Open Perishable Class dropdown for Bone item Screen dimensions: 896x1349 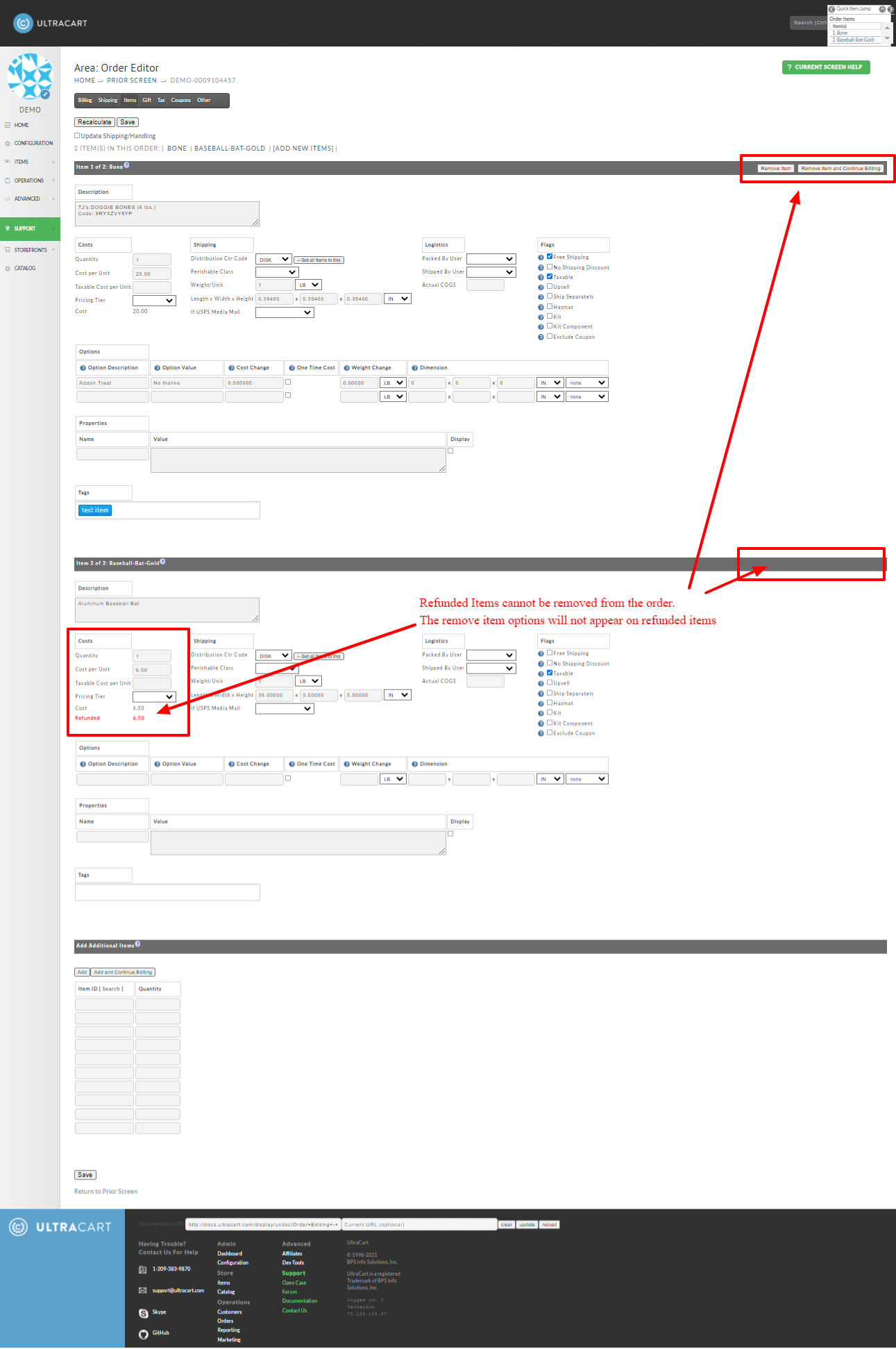click(277, 272)
